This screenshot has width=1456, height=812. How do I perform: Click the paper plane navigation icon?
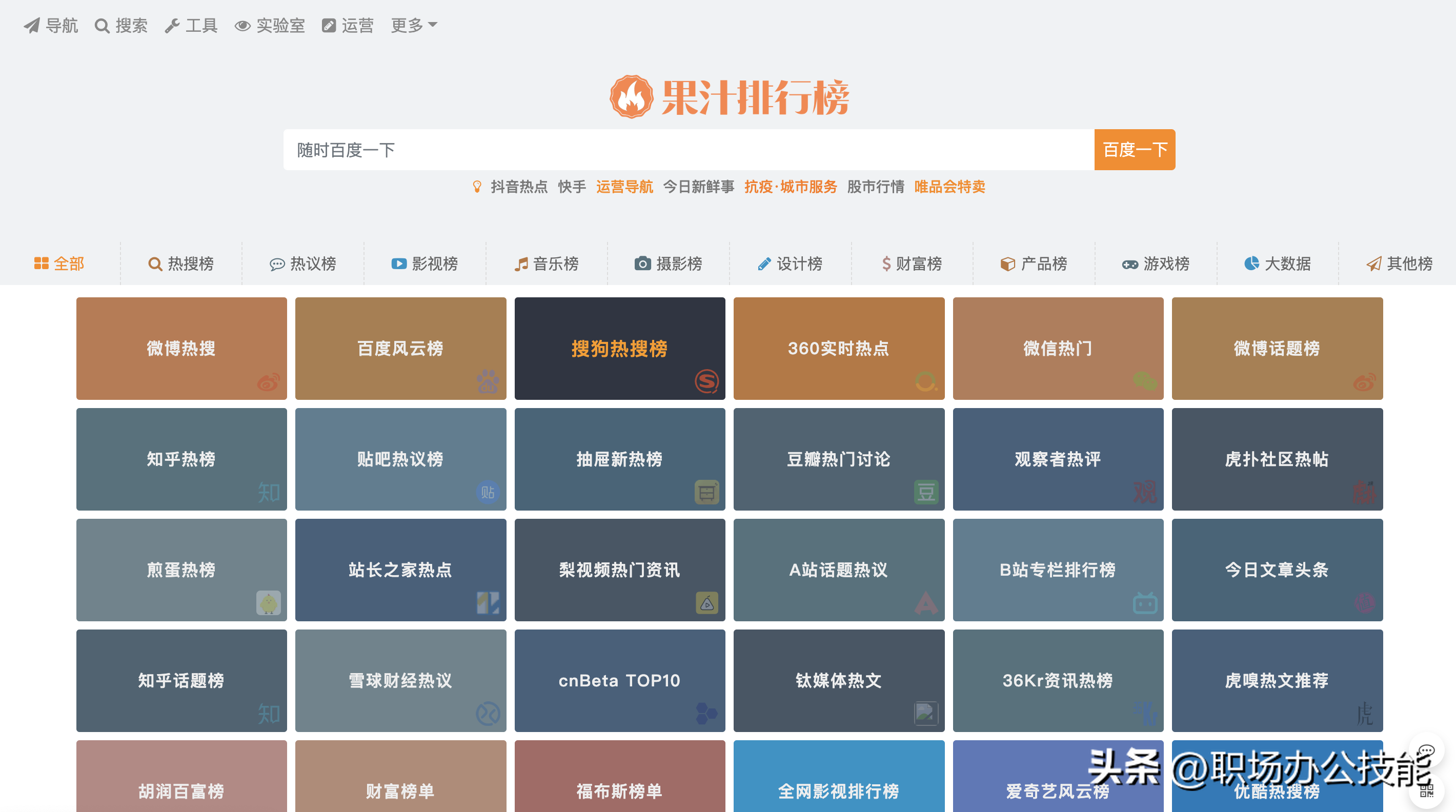point(32,26)
